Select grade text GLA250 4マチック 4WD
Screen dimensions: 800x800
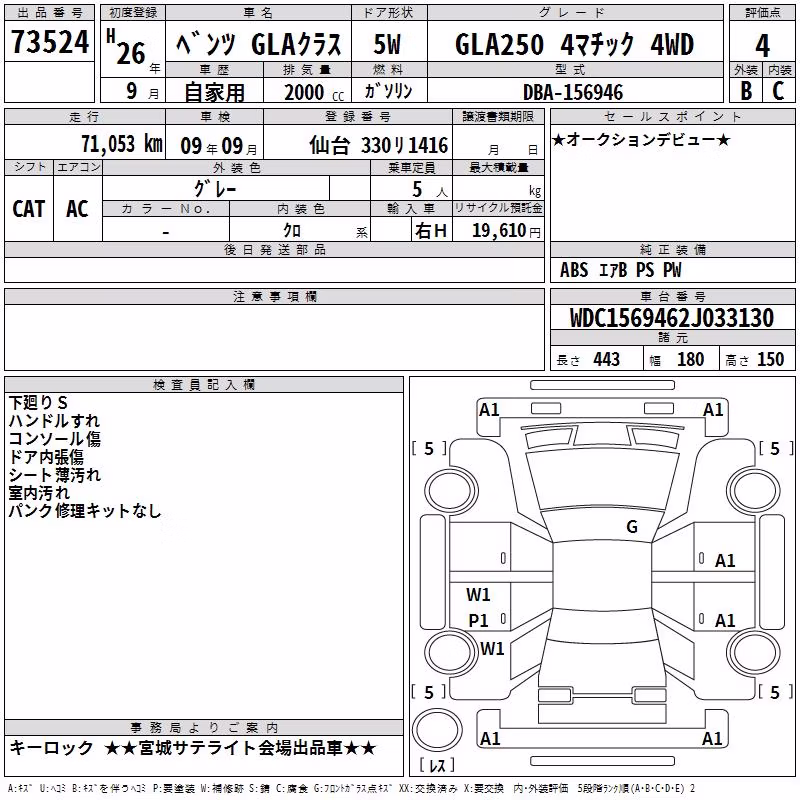click(574, 44)
